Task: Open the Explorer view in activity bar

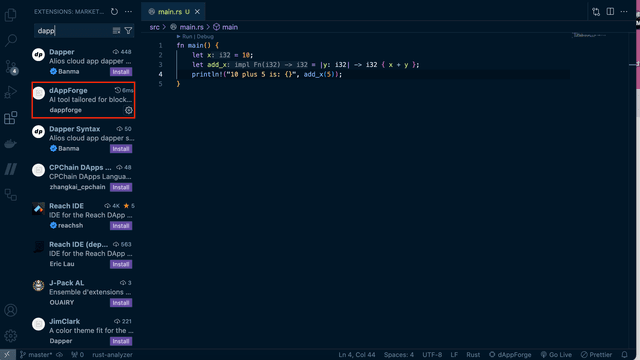Action: click(11, 15)
